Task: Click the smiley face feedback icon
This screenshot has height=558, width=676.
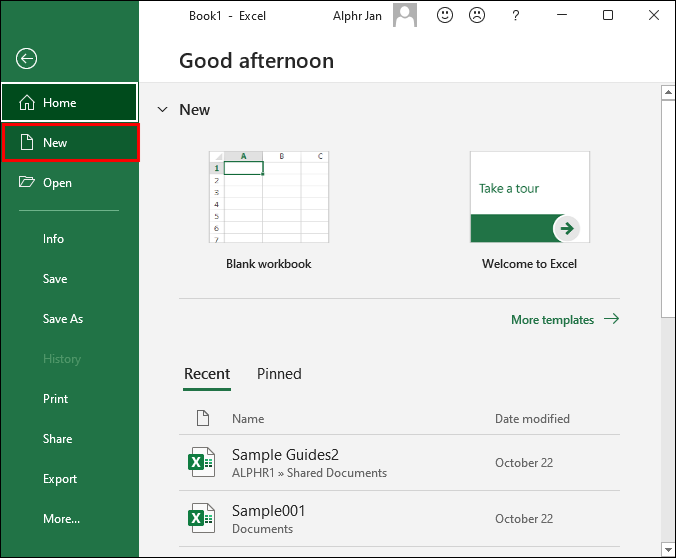Action: [445, 16]
